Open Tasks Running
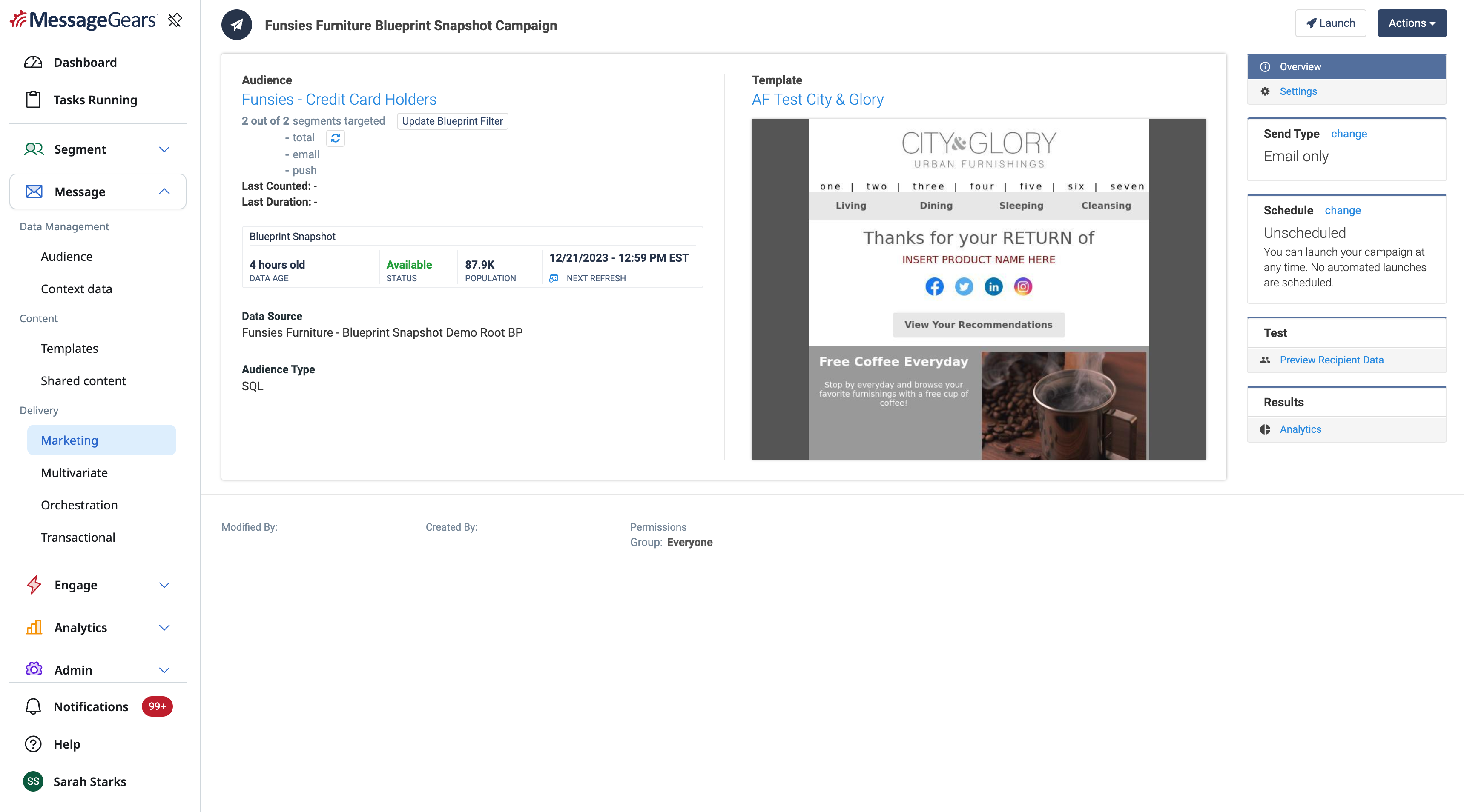The width and height of the screenshot is (1464, 812). point(95,100)
